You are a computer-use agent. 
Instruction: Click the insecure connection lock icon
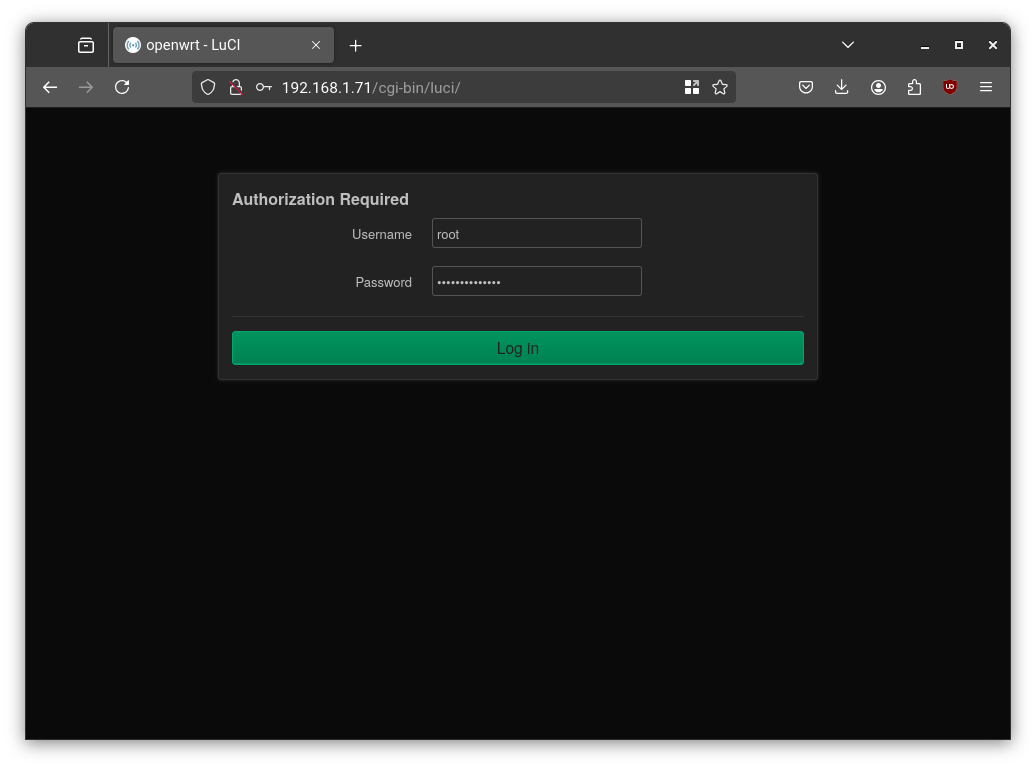[236, 87]
